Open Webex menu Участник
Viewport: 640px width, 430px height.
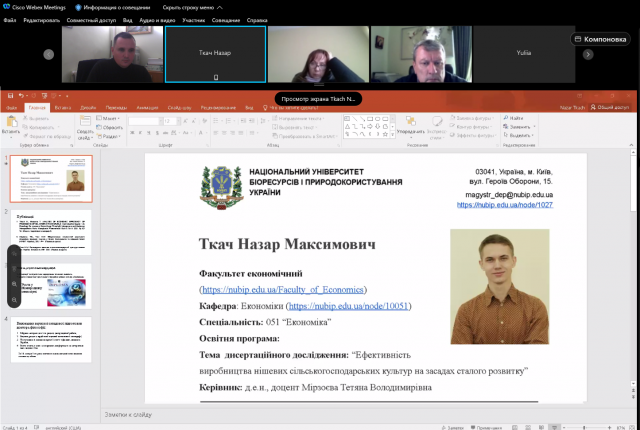193,20
